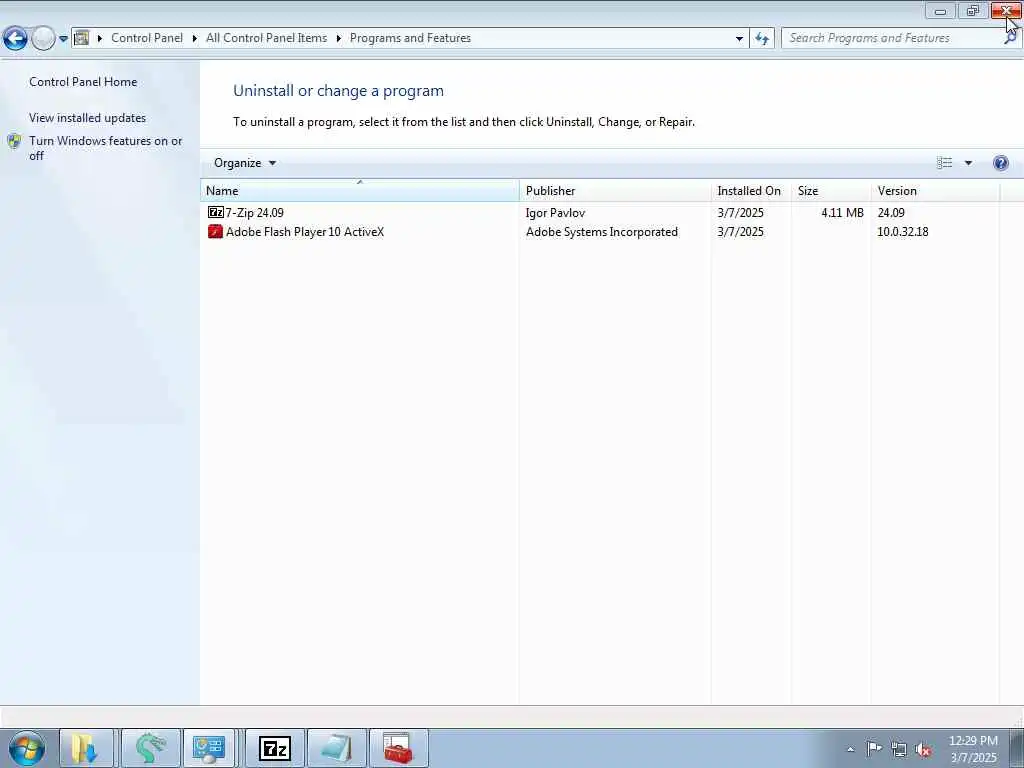Screen dimensions: 1024x768
Task: Click the shield icon beside Turn Windows features
Action: (14, 141)
